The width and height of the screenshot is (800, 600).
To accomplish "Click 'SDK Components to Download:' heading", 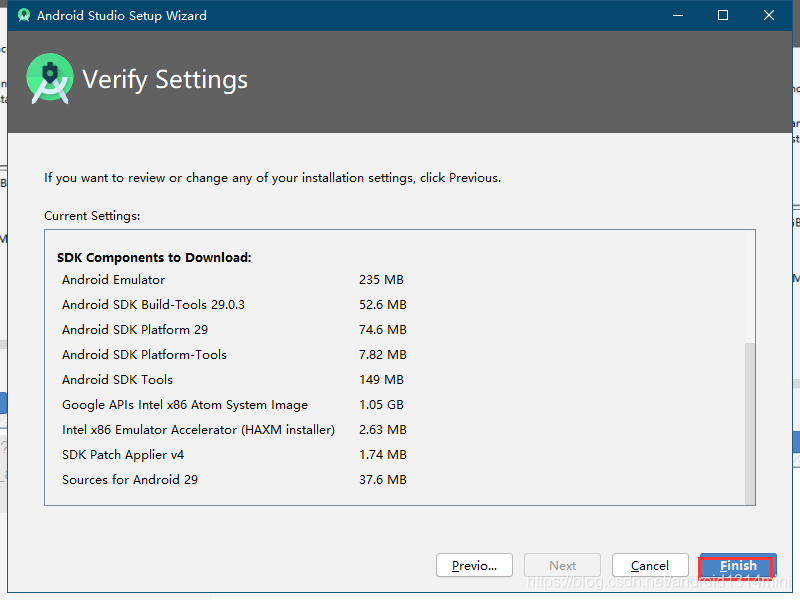I will click(x=154, y=258).
